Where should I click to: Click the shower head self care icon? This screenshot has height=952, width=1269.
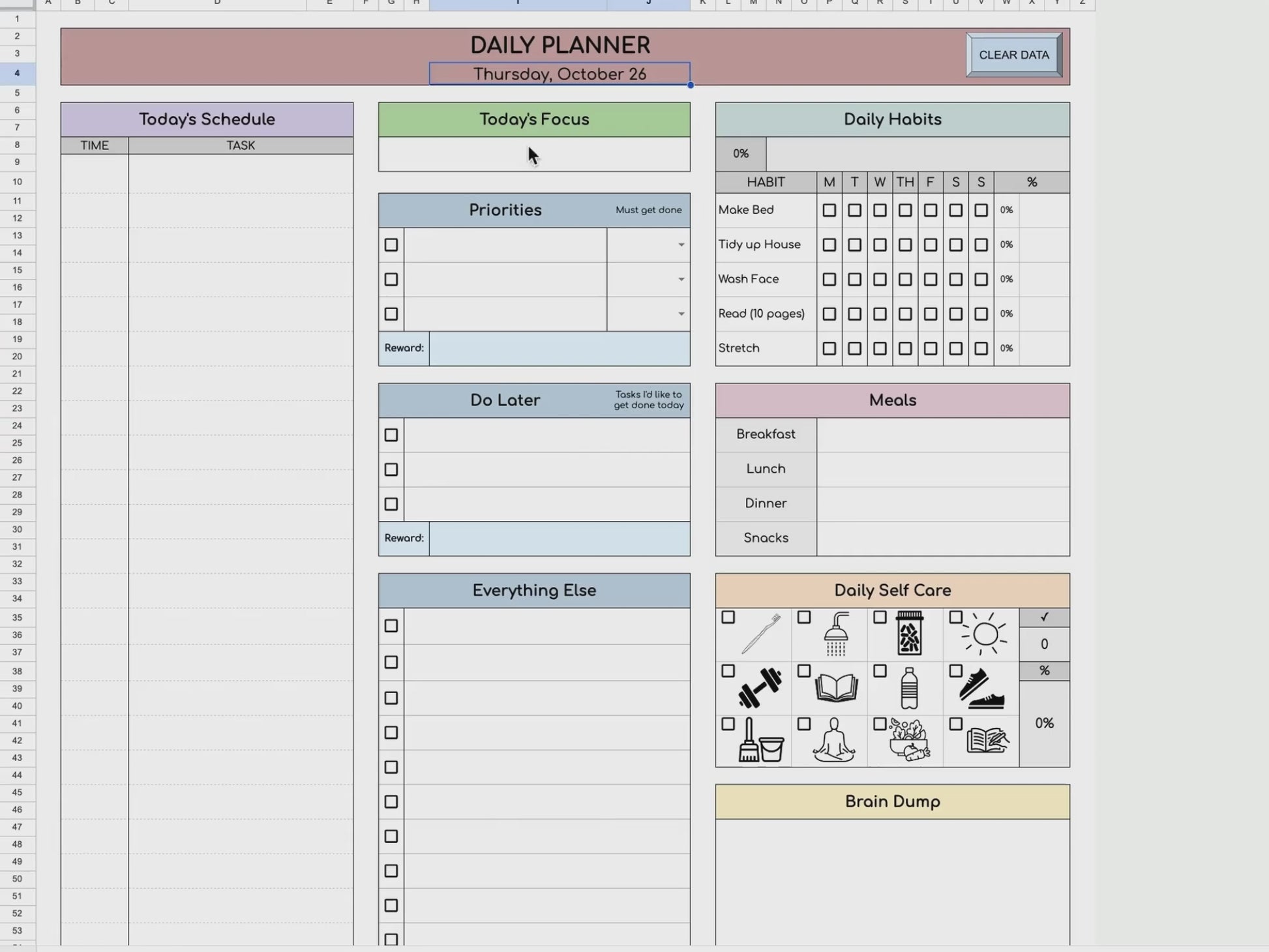point(836,634)
